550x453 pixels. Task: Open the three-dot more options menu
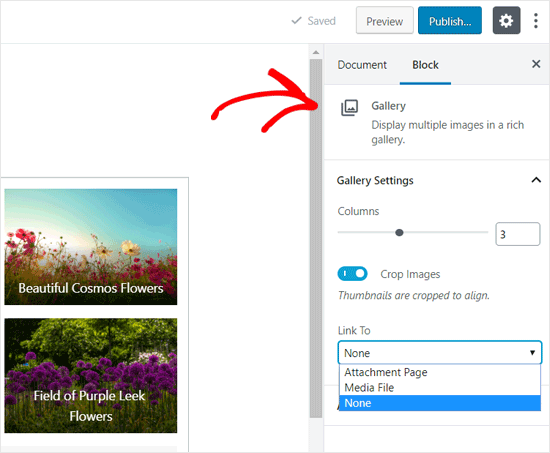536,21
